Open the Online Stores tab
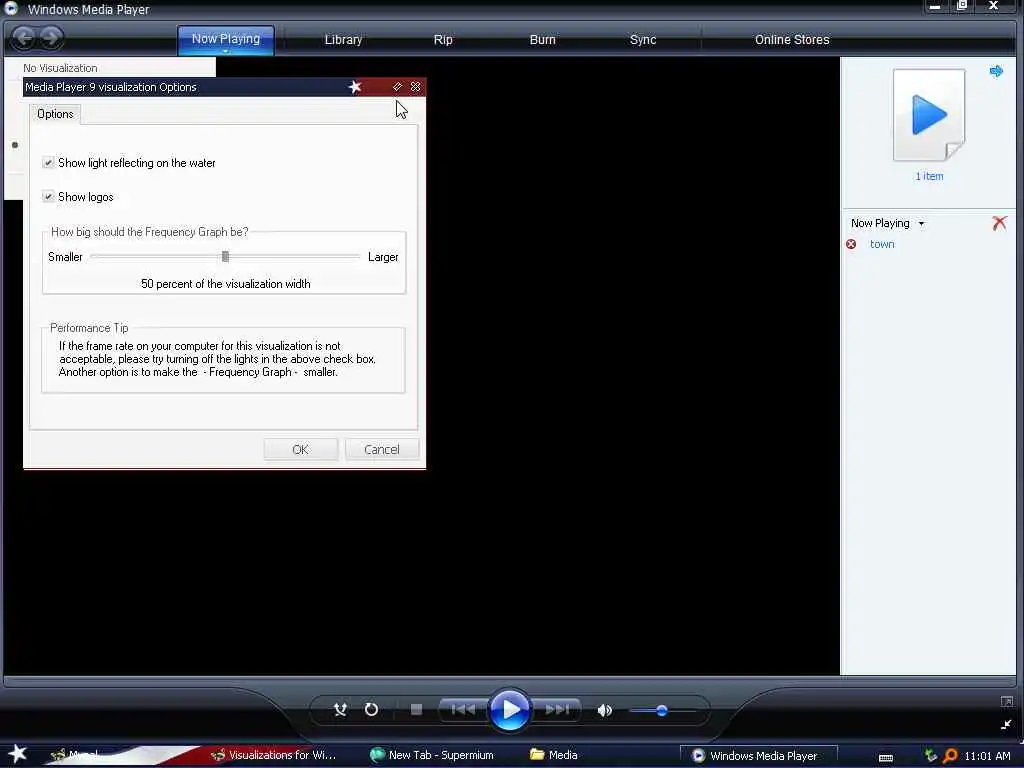1024x768 pixels. coord(792,40)
